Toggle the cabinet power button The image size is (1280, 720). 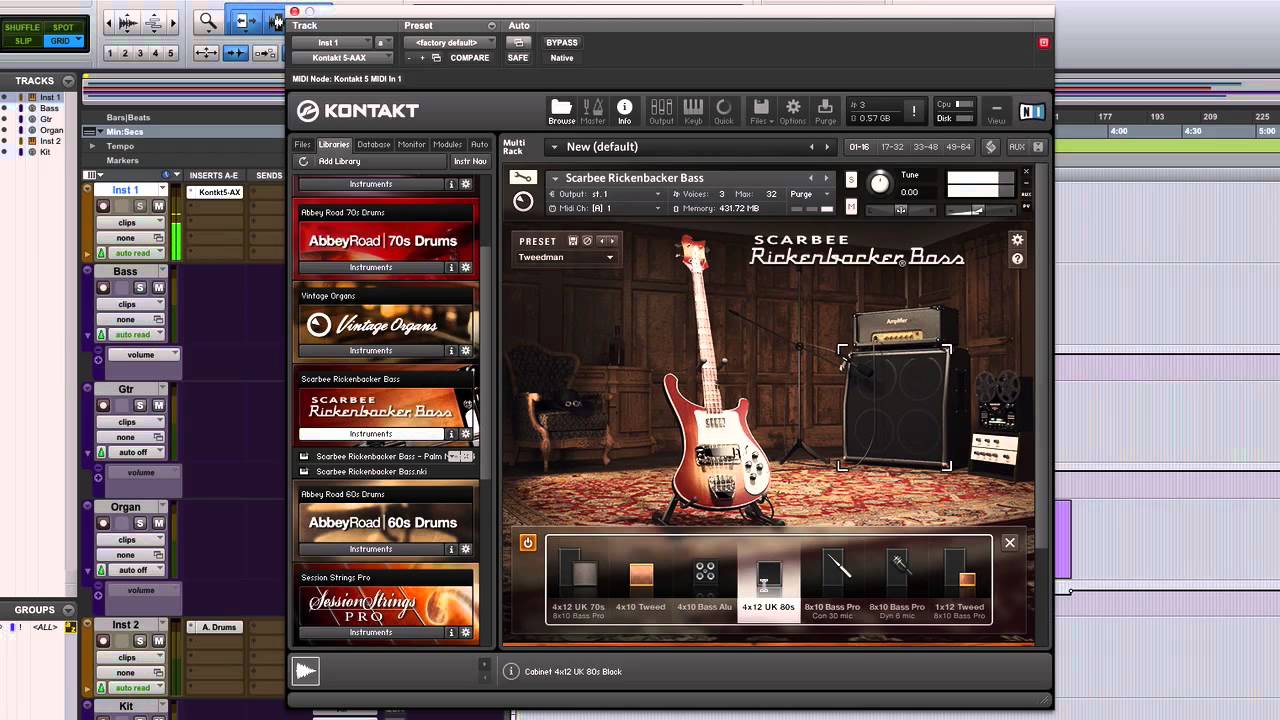click(x=528, y=543)
